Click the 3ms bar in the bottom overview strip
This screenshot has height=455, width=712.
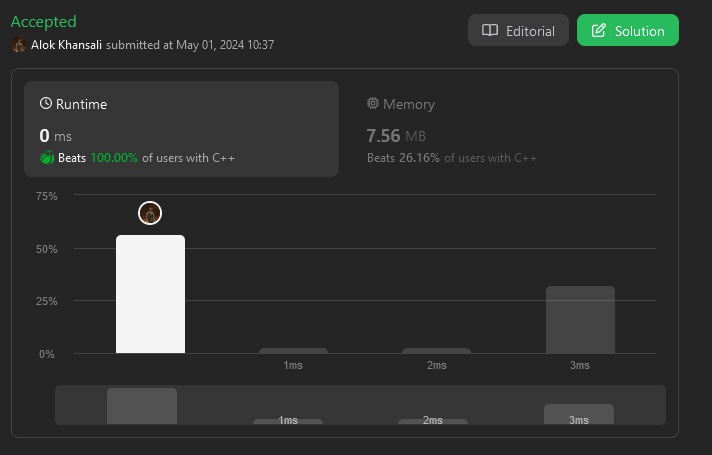point(579,414)
